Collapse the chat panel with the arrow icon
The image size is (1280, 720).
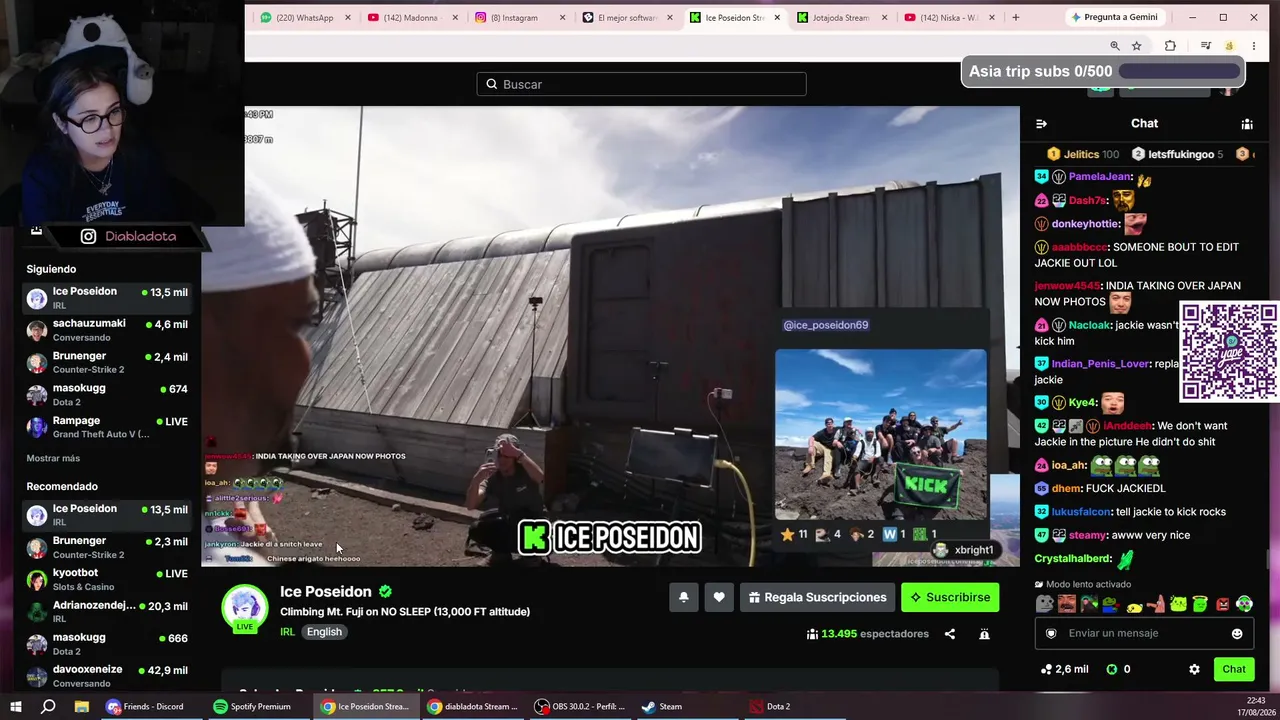pos(1041,124)
